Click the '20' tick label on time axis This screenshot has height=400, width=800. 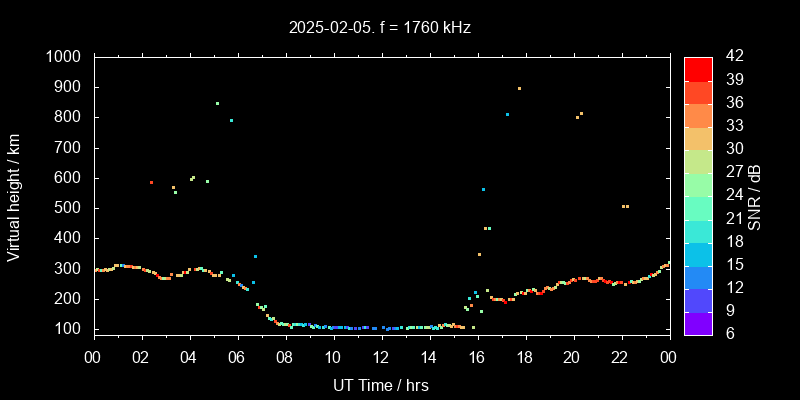click(572, 357)
